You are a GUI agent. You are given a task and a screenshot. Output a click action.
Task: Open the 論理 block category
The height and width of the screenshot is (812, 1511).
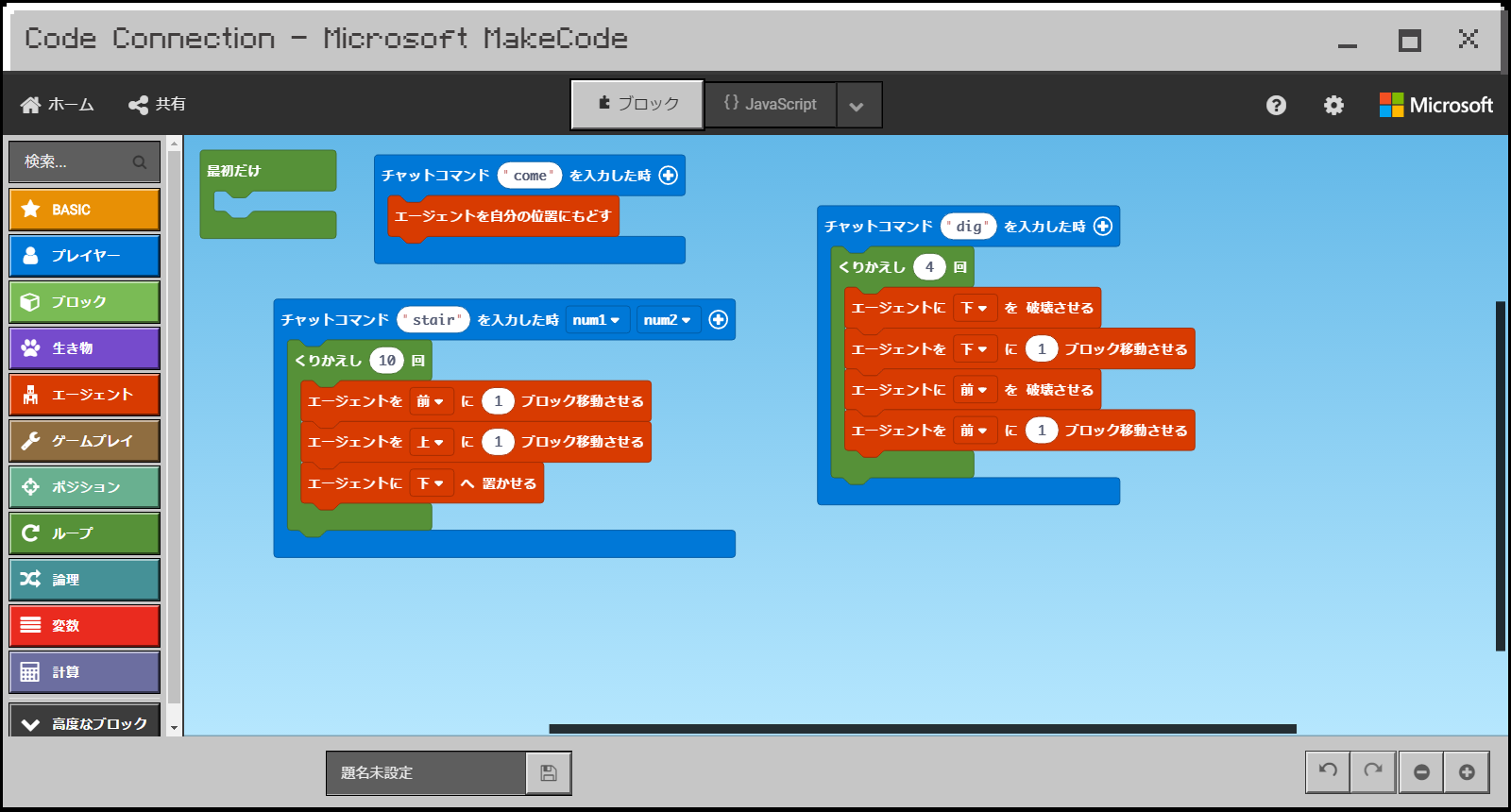point(84,580)
